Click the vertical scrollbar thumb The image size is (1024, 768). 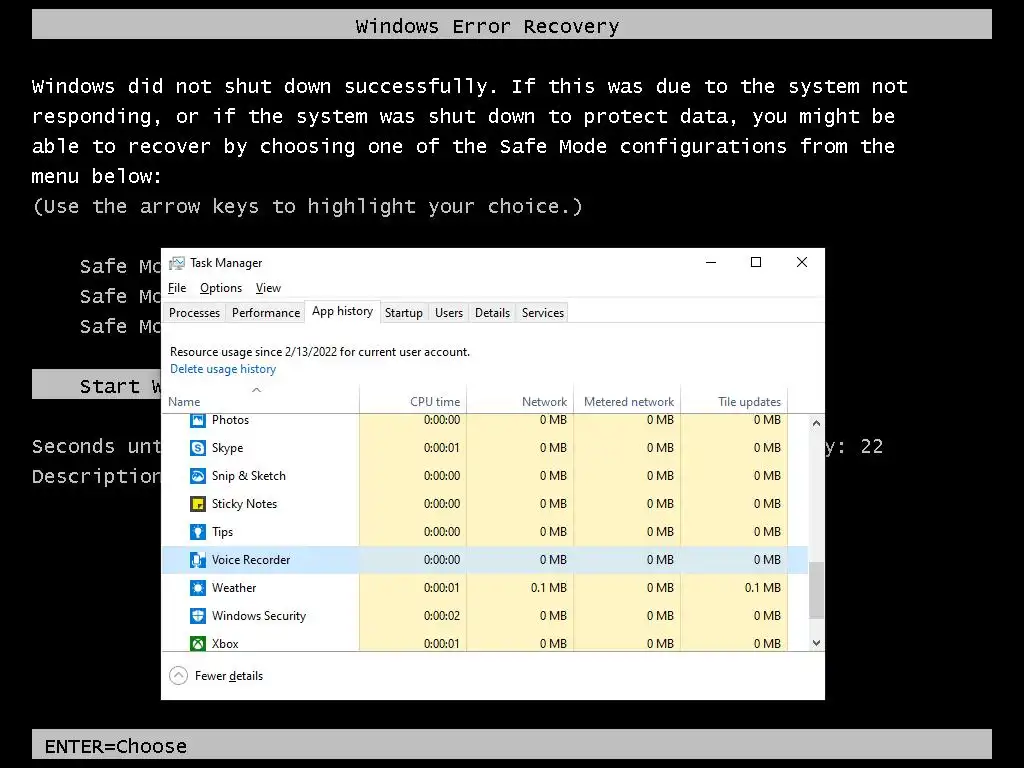click(816, 590)
